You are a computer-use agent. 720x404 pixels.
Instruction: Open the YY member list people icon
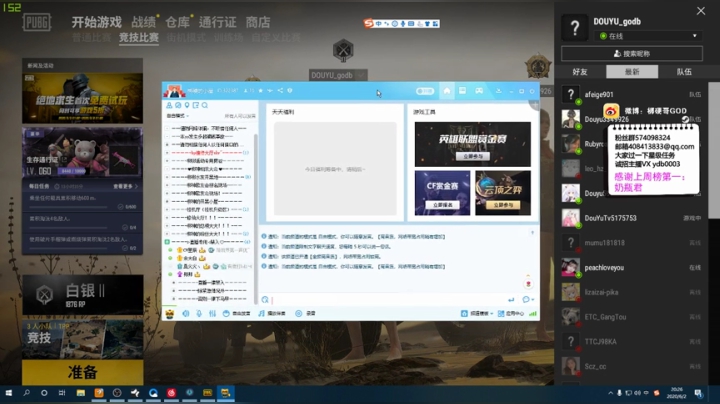[x=169, y=105]
